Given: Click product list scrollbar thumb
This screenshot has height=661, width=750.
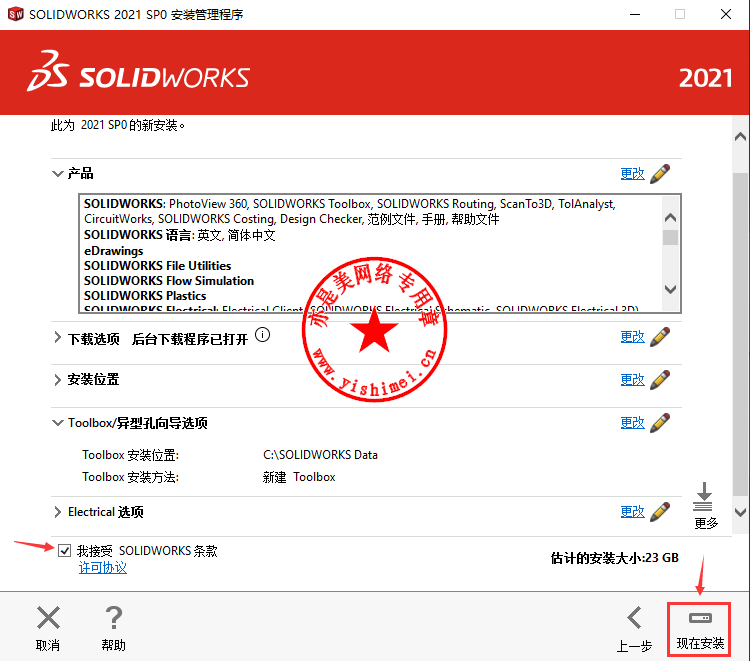Looking at the screenshot, I should 670,237.
